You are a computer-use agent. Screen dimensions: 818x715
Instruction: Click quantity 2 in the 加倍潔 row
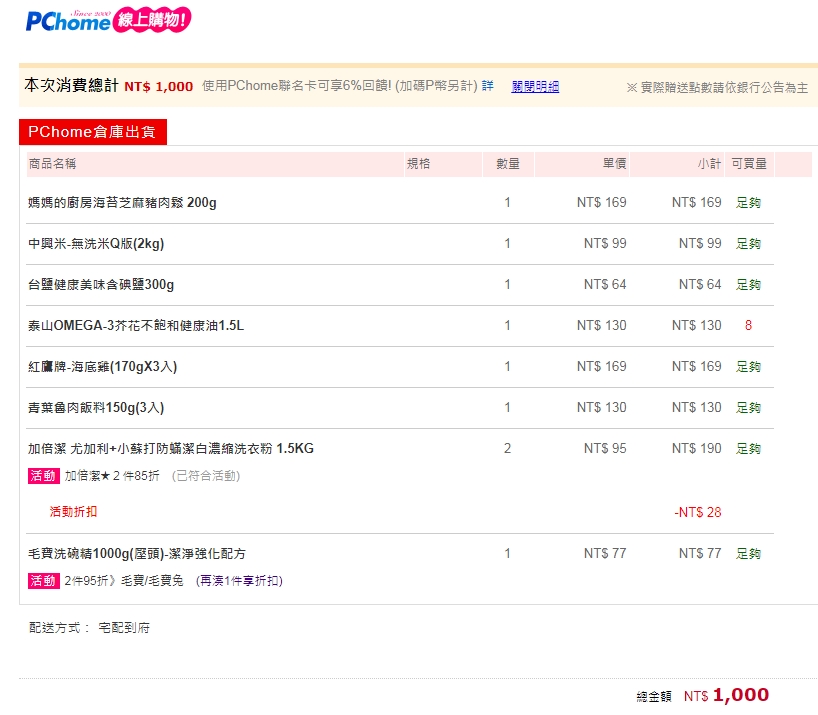[508, 449]
